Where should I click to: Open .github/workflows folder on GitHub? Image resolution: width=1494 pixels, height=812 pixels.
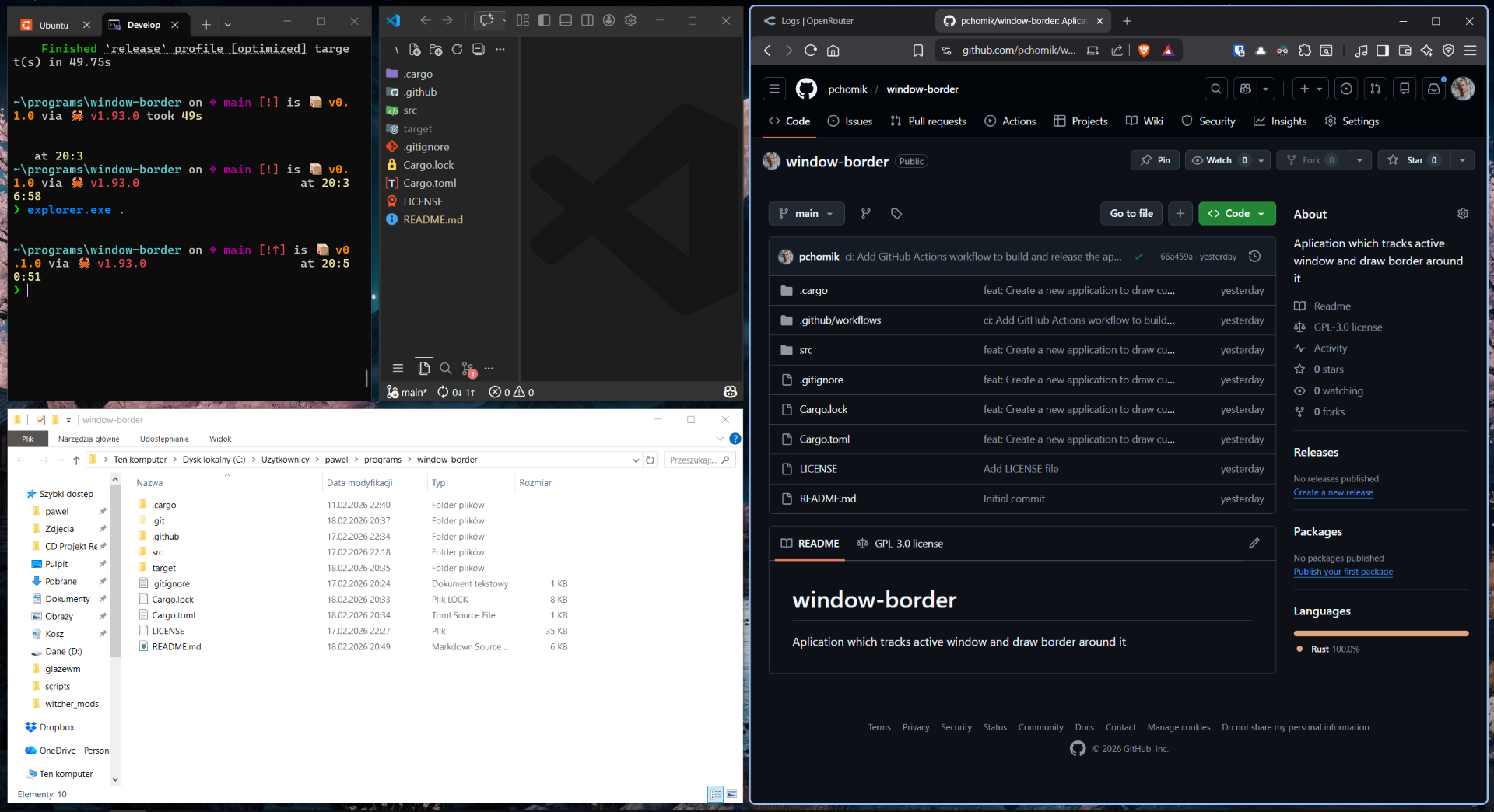[x=840, y=320]
